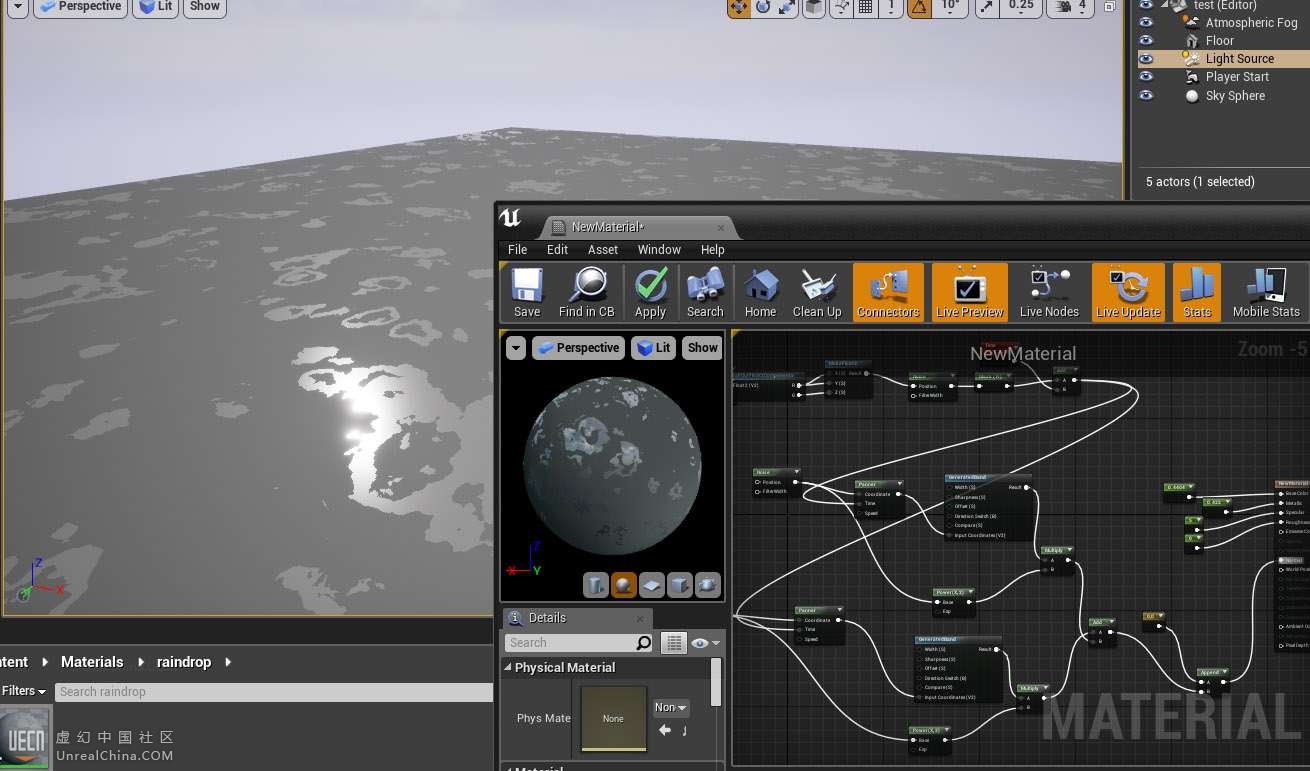This screenshot has height=771, width=1310.
Task: Open Window menu in material editor
Action: click(659, 250)
